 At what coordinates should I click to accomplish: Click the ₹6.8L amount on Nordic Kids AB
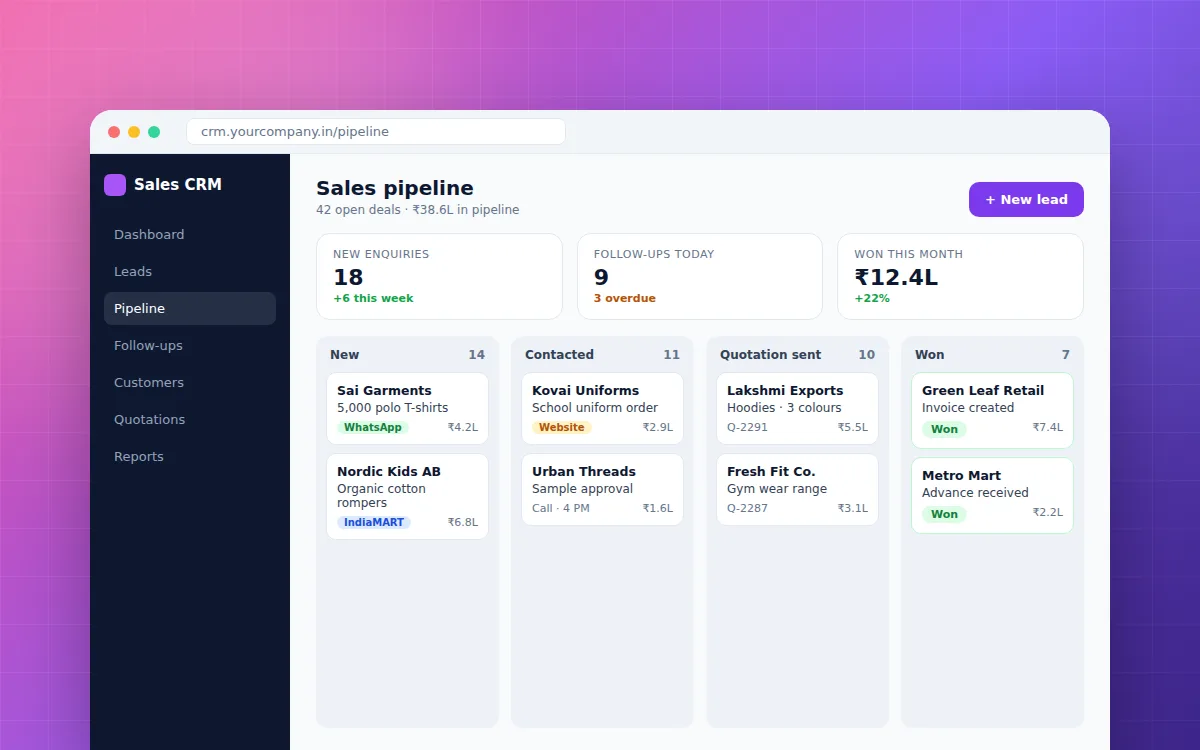click(463, 522)
